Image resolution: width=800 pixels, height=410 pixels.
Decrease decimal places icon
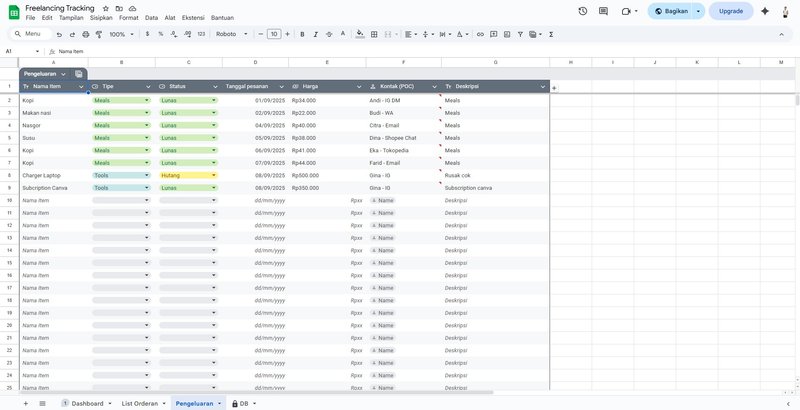point(174,34)
